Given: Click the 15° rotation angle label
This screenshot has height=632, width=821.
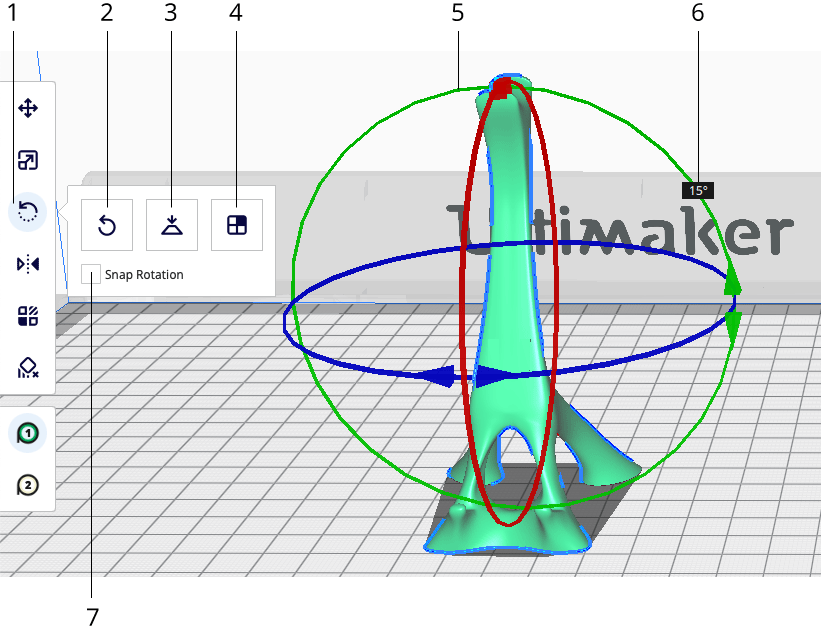Looking at the screenshot, I should coord(697,190).
